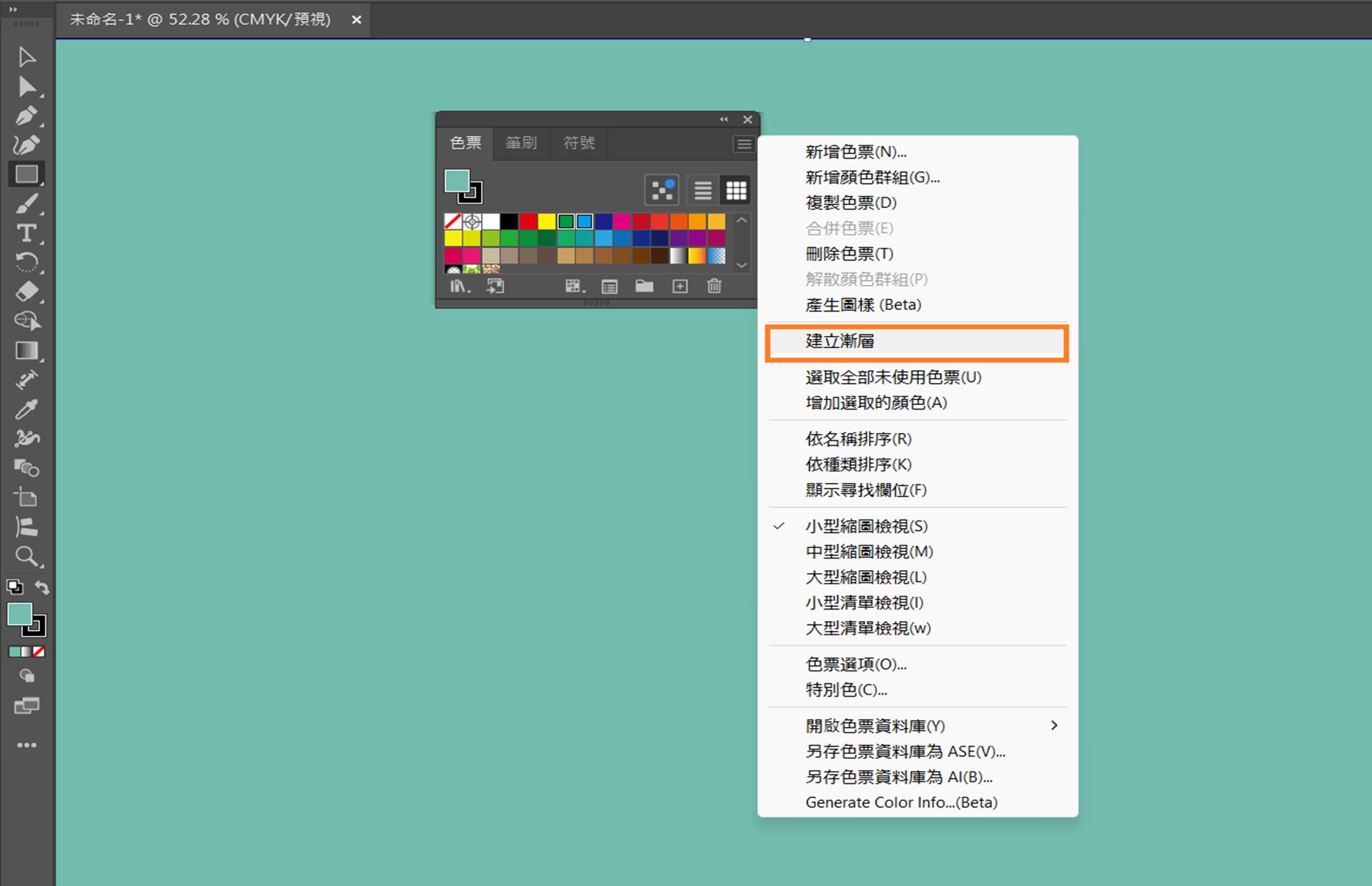The height and width of the screenshot is (886, 1372).
Task: Choose 建立漸層 from the panel menu
Action: (x=840, y=342)
